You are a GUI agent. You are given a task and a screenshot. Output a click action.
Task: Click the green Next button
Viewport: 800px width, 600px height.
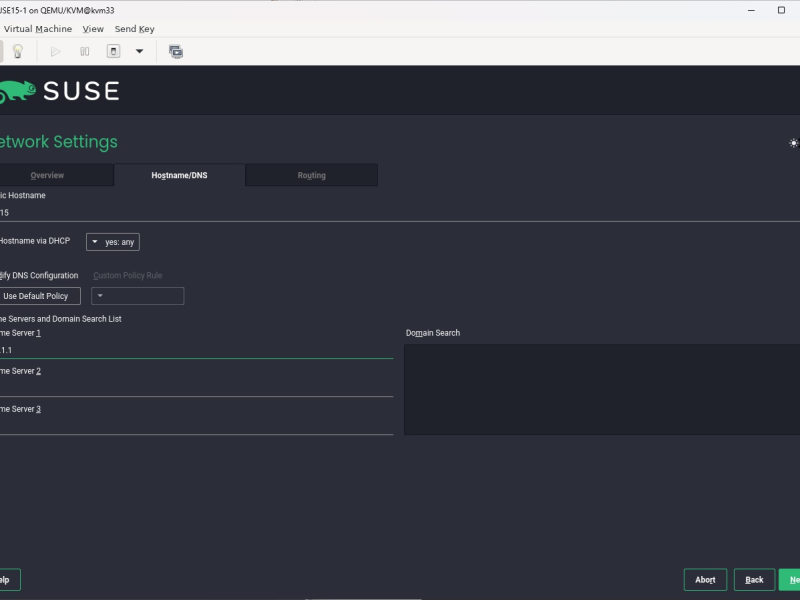tap(790, 580)
